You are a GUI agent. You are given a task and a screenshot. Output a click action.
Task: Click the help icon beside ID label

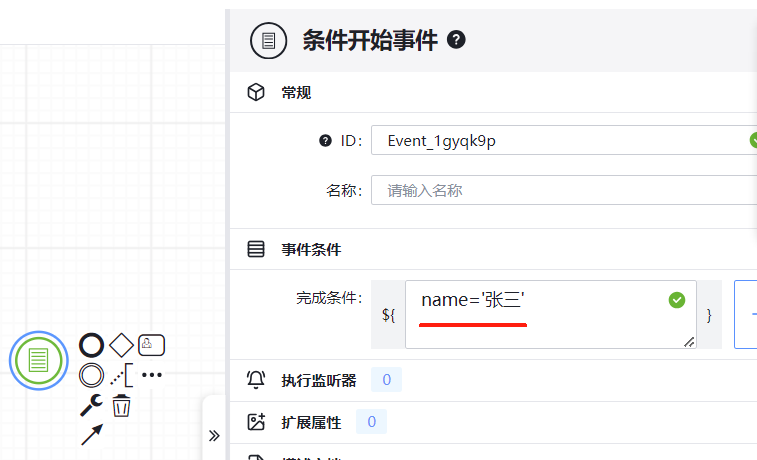[325, 140]
